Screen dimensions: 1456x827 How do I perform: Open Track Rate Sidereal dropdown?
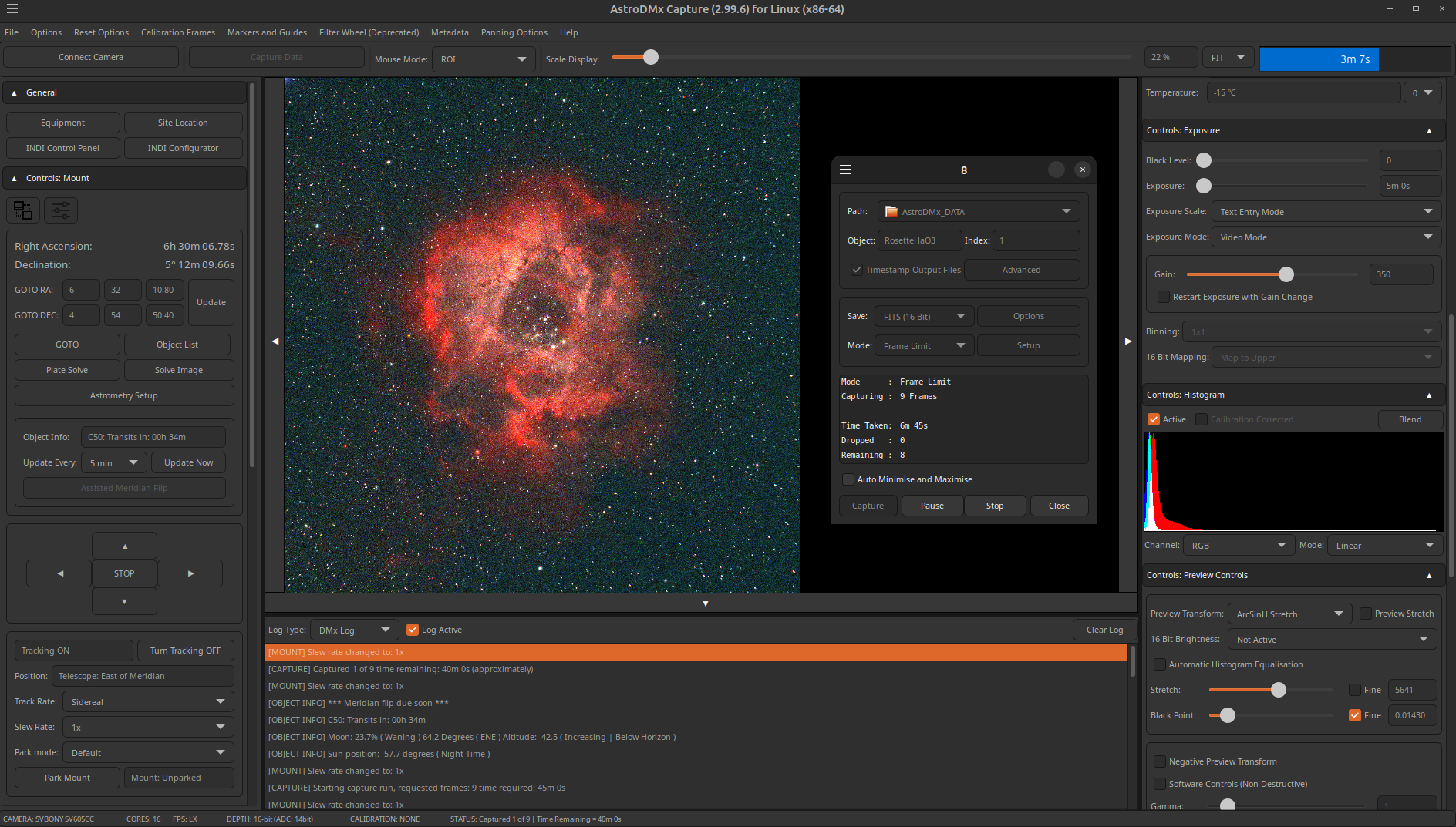(149, 702)
